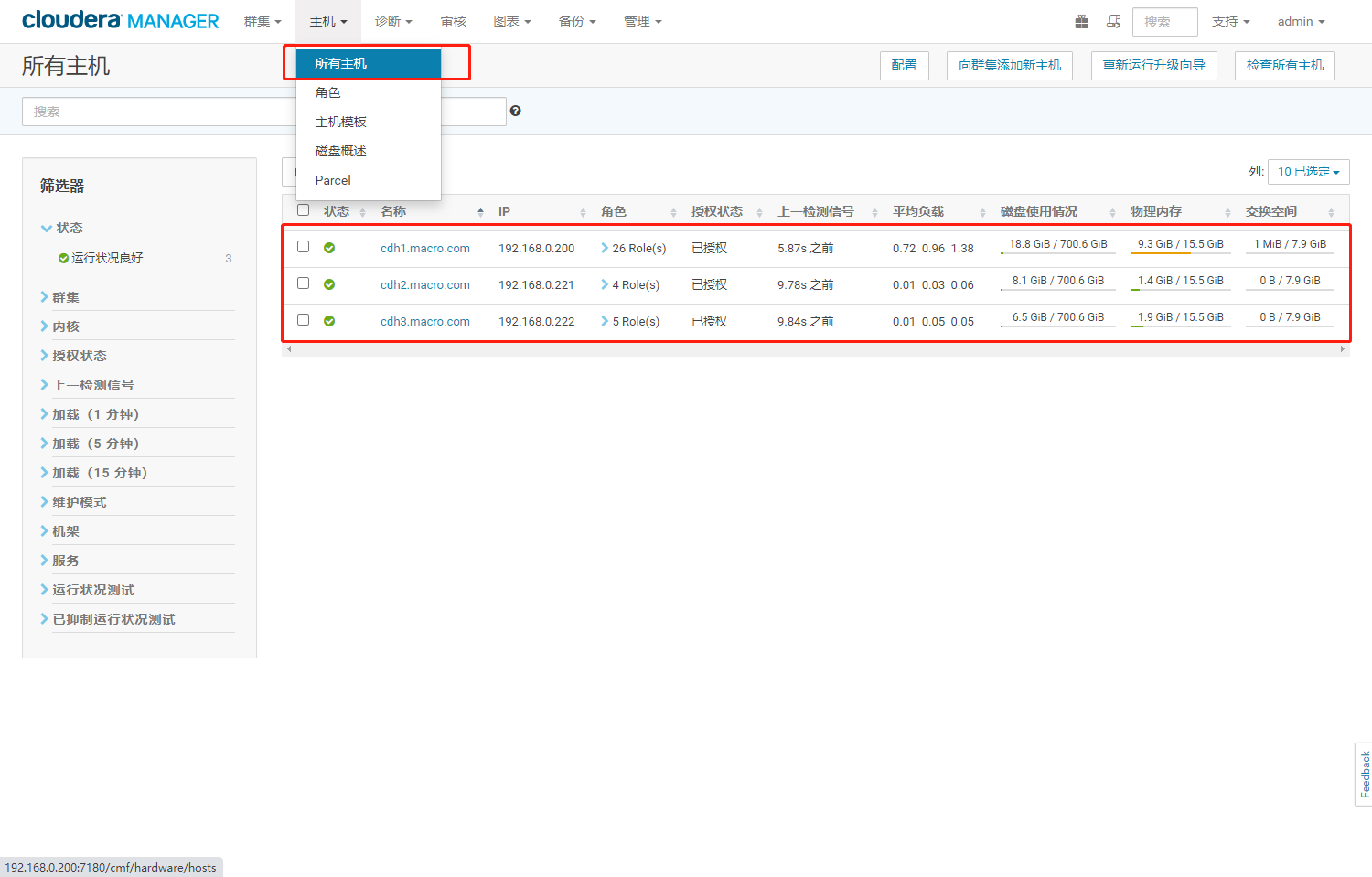Click the green health icon for cdh2.macro.com

point(329,284)
